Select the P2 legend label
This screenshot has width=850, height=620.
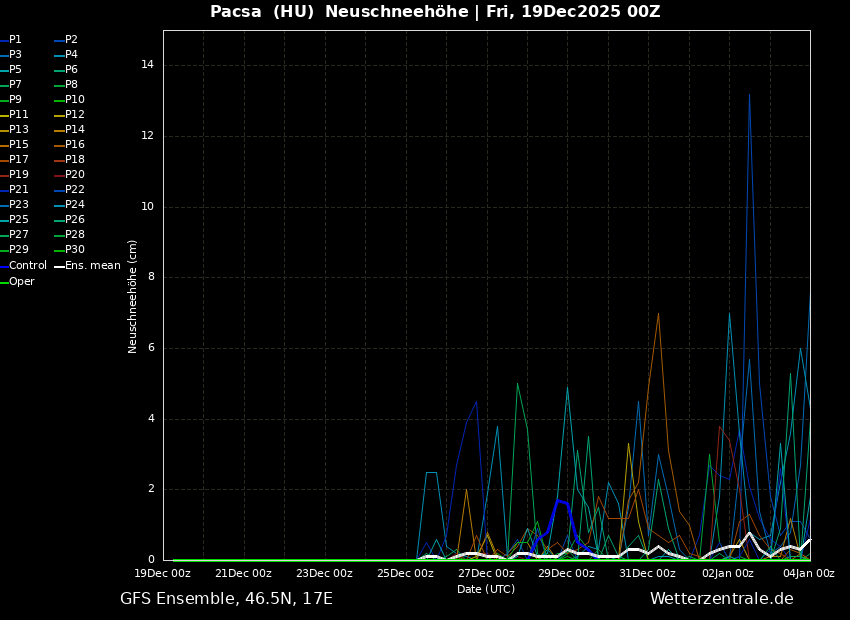71,40
